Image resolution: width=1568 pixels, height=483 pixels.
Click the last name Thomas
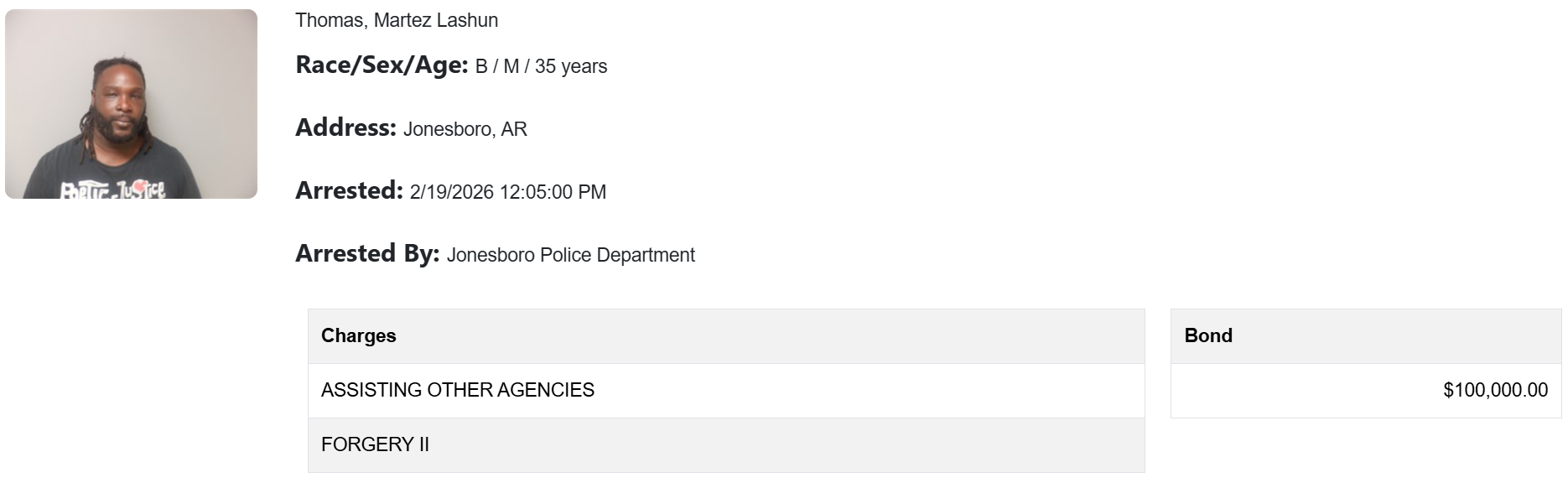(x=329, y=20)
